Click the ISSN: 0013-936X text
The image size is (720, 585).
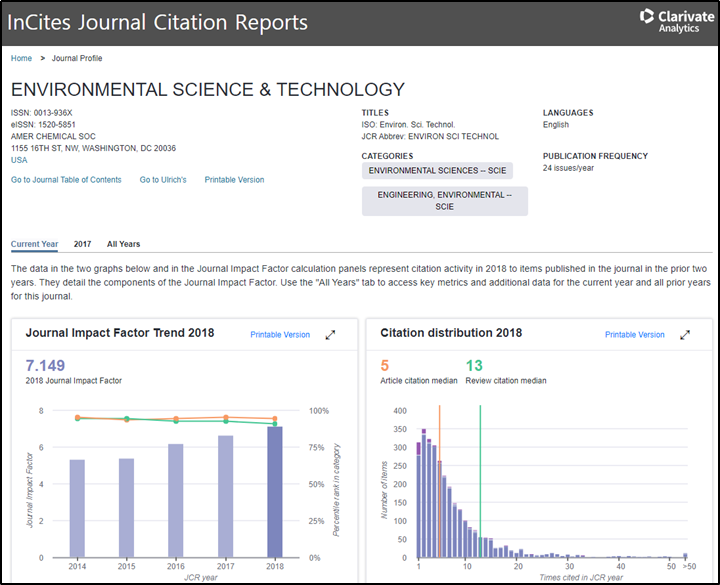click(x=42, y=113)
